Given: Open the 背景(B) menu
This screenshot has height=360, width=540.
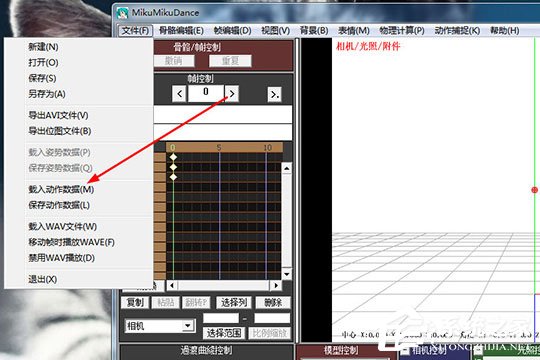Looking at the screenshot, I should coord(314,31).
